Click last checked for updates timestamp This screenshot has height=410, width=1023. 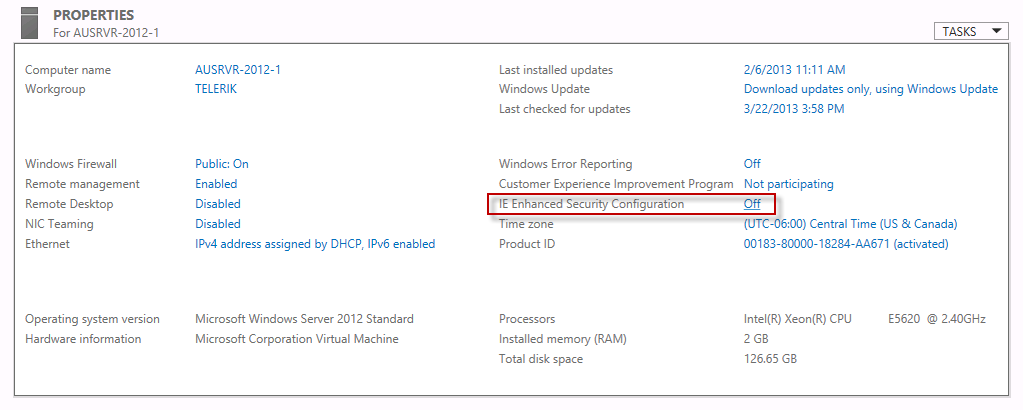[794, 109]
